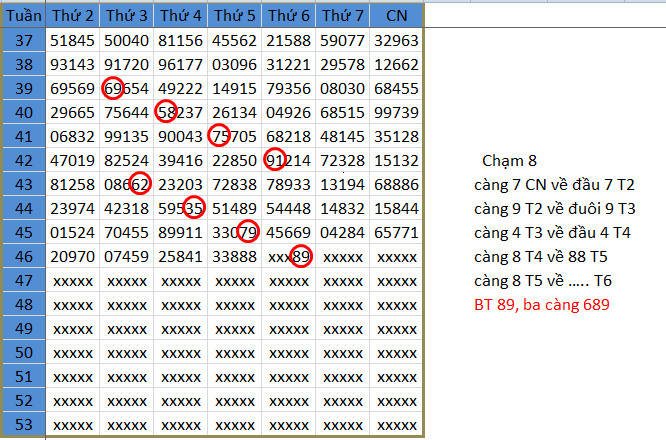Click cell with value 58237
The image size is (666, 440).
click(181, 113)
